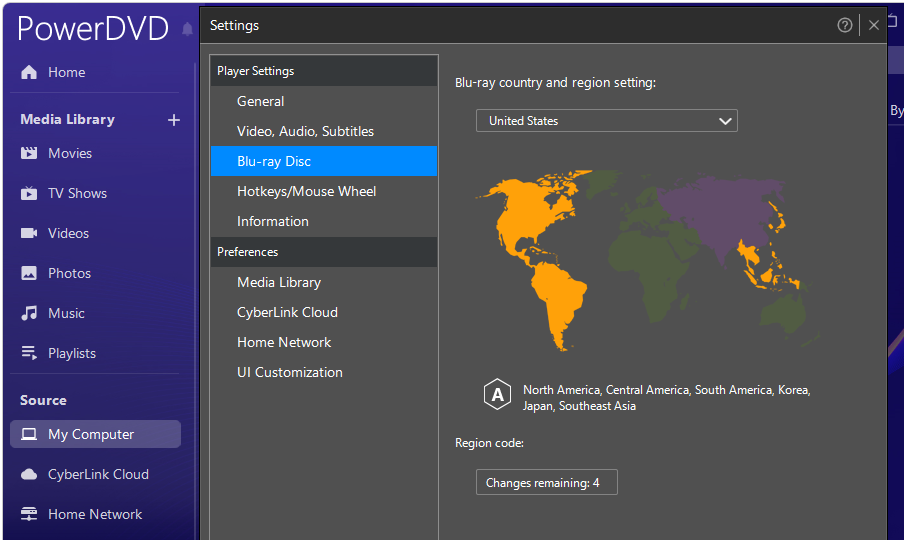Viewport: 904px width, 540px height.
Task: Click the Media Library heading text
Action: pyautogui.click(x=67, y=119)
